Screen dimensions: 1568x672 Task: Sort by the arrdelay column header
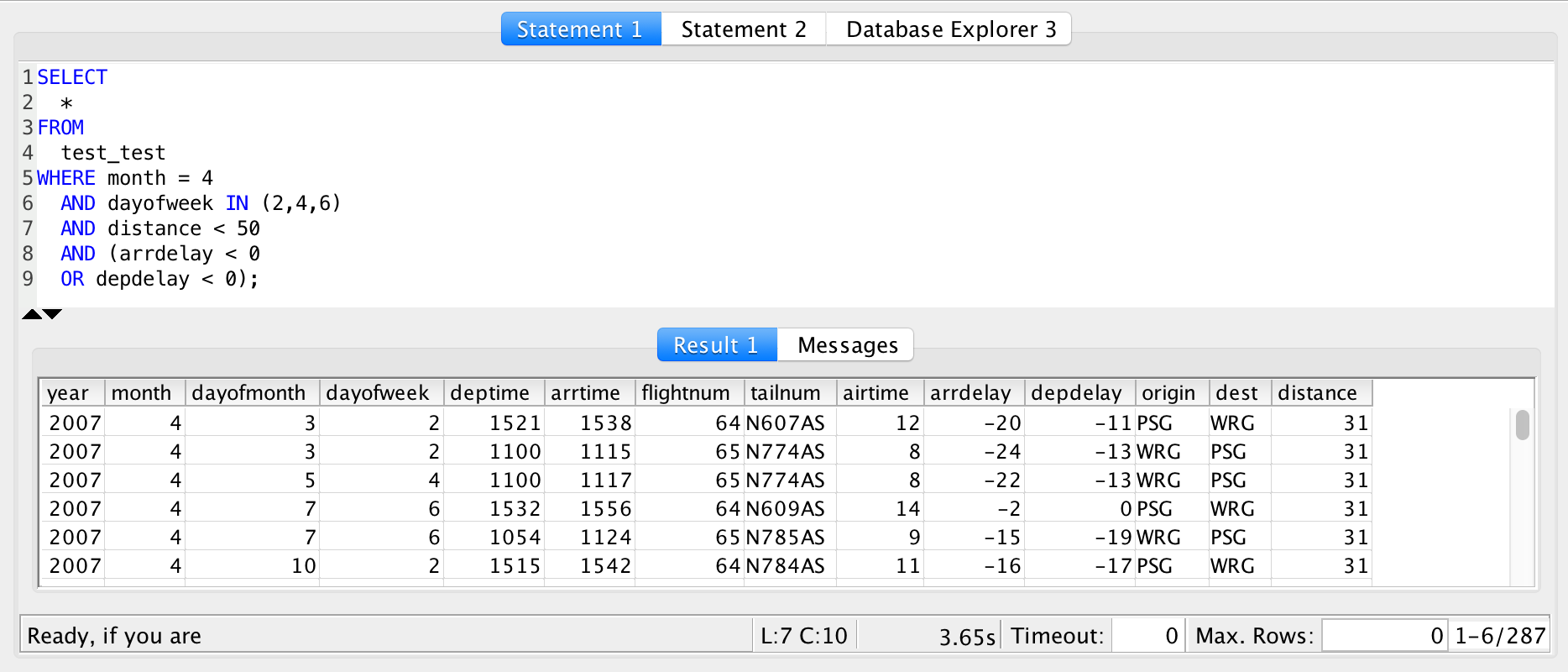tap(974, 393)
